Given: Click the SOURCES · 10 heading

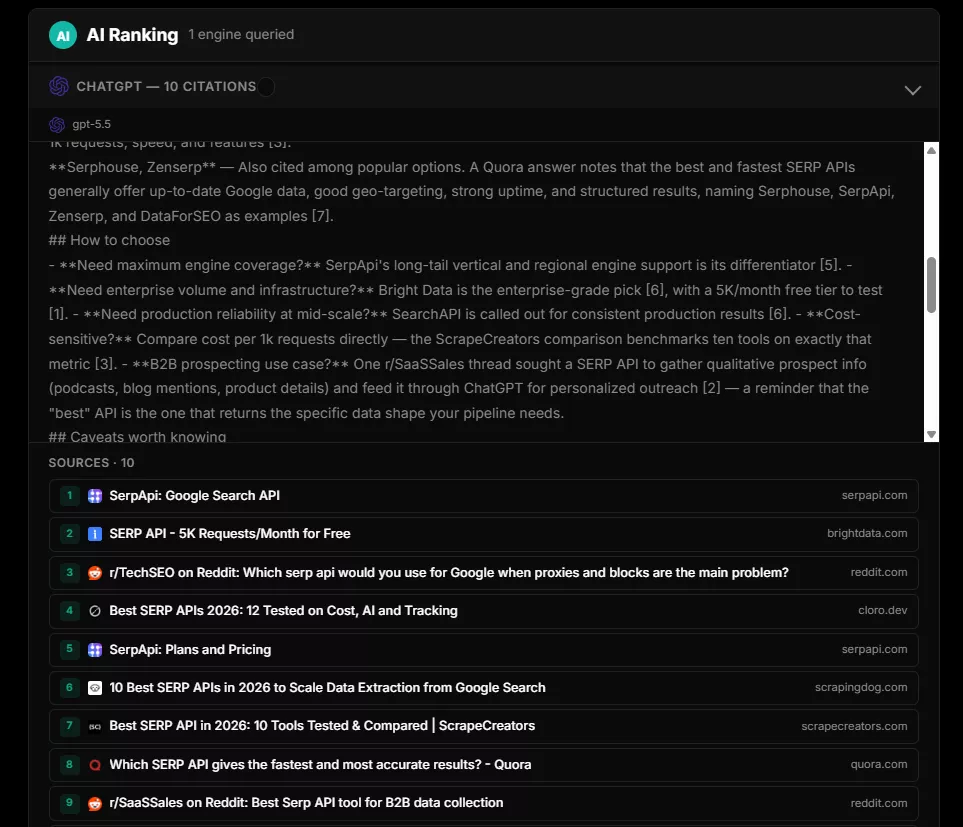Looking at the screenshot, I should 92,463.
